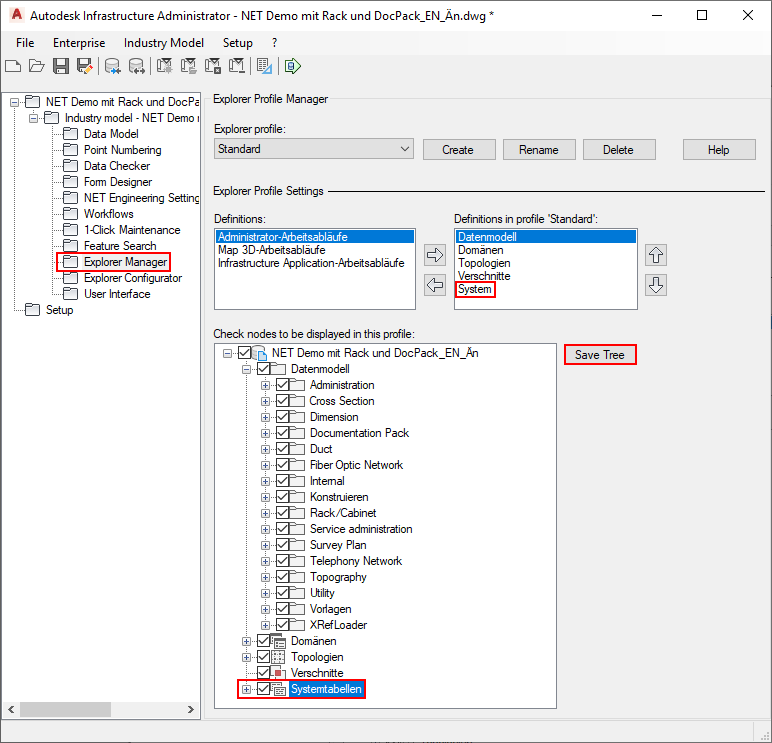Screen dimensions: 772x743
Task: Expand the Domänen node
Action: [x=246, y=642]
